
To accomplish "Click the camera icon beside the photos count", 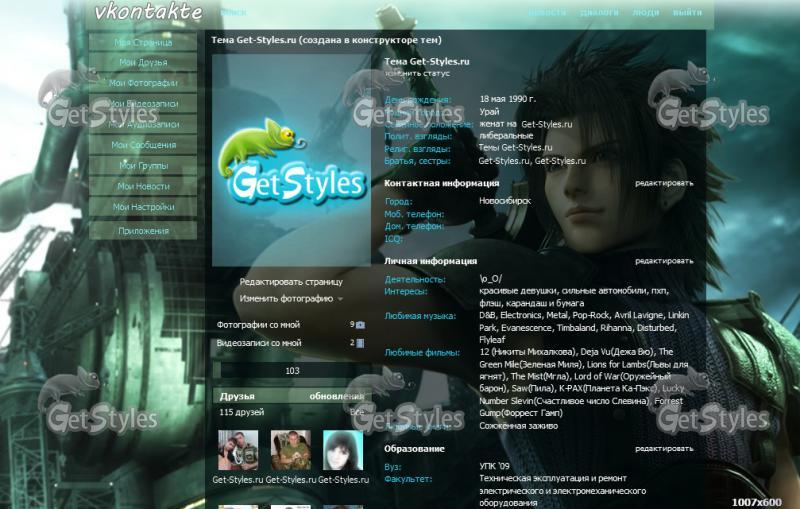I will click(361, 325).
